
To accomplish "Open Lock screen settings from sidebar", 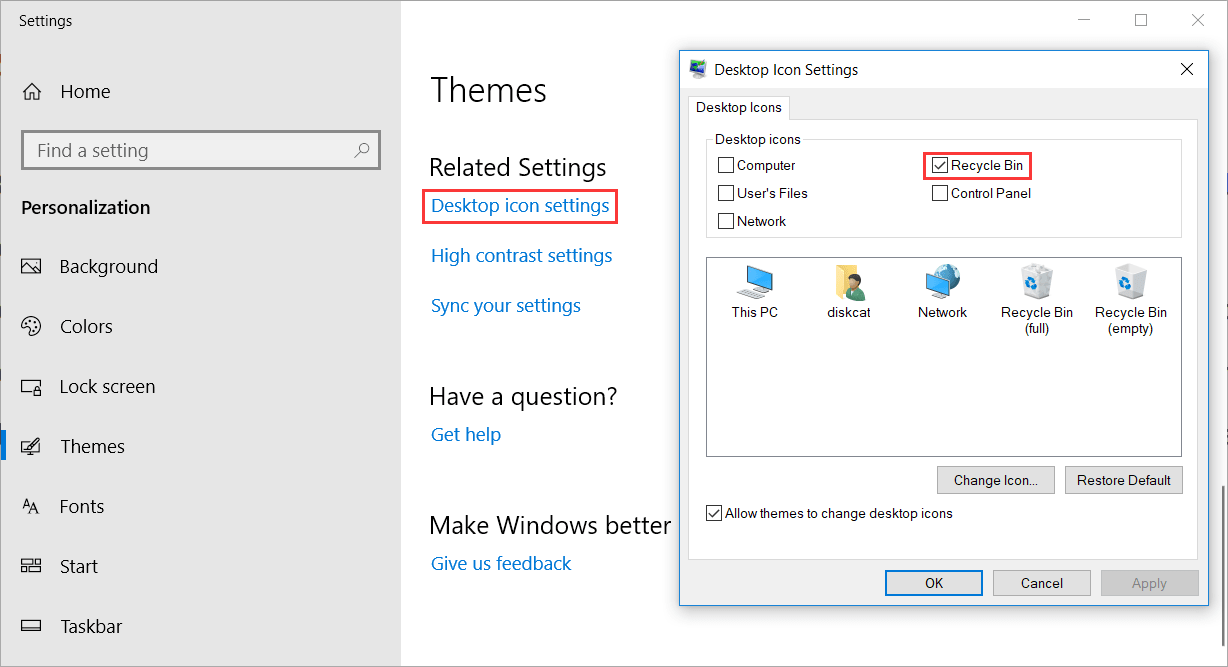I will pyautogui.click(x=107, y=386).
